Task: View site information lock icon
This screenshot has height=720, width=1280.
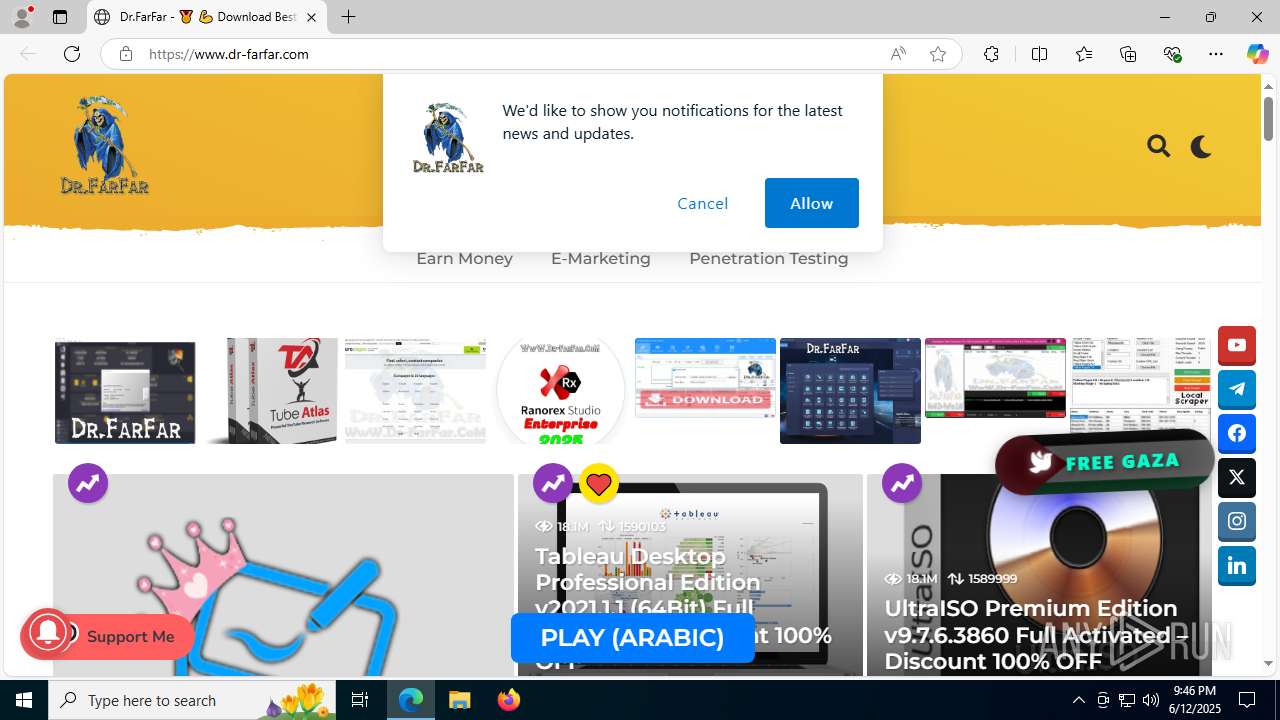Action: (125, 54)
